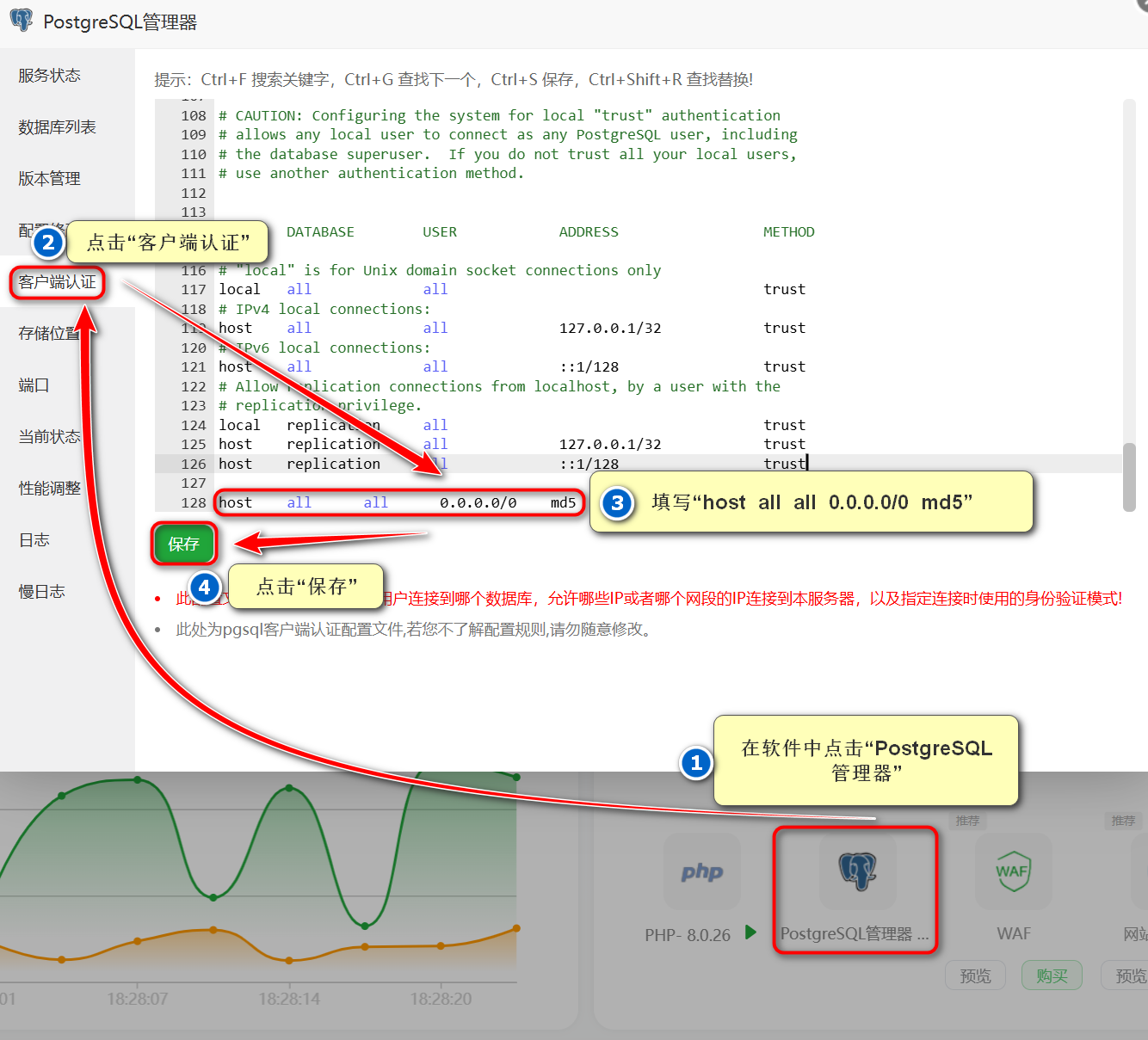The height and width of the screenshot is (1040, 1148).
Task: Click the 18:28:20 time label on chart
Action: tap(441, 999)
